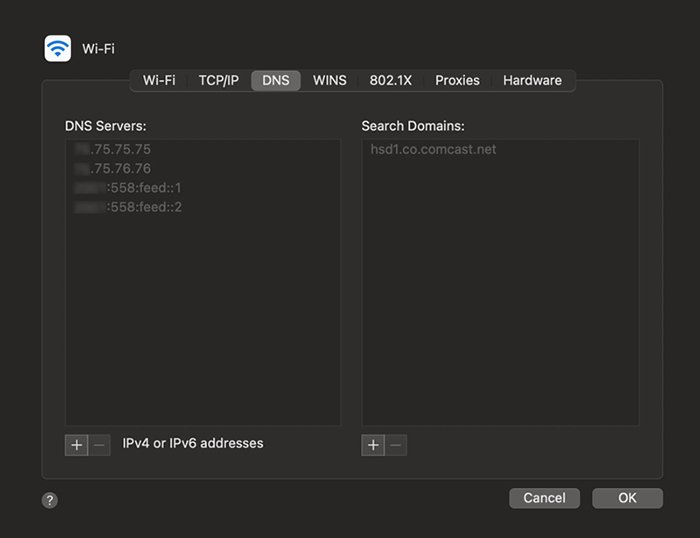
Task: Add a search domain with plus button
Action: tap(373, 445)
